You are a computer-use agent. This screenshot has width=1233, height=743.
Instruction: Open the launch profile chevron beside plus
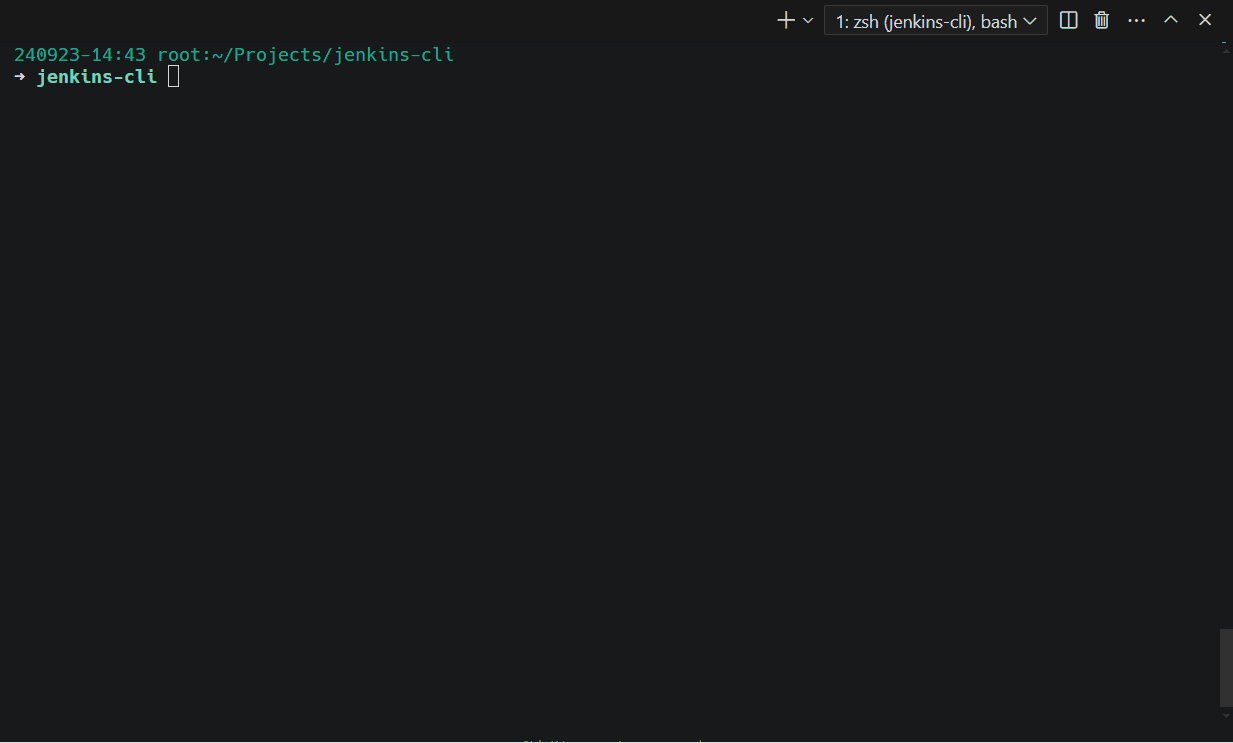tap(808, 20)
